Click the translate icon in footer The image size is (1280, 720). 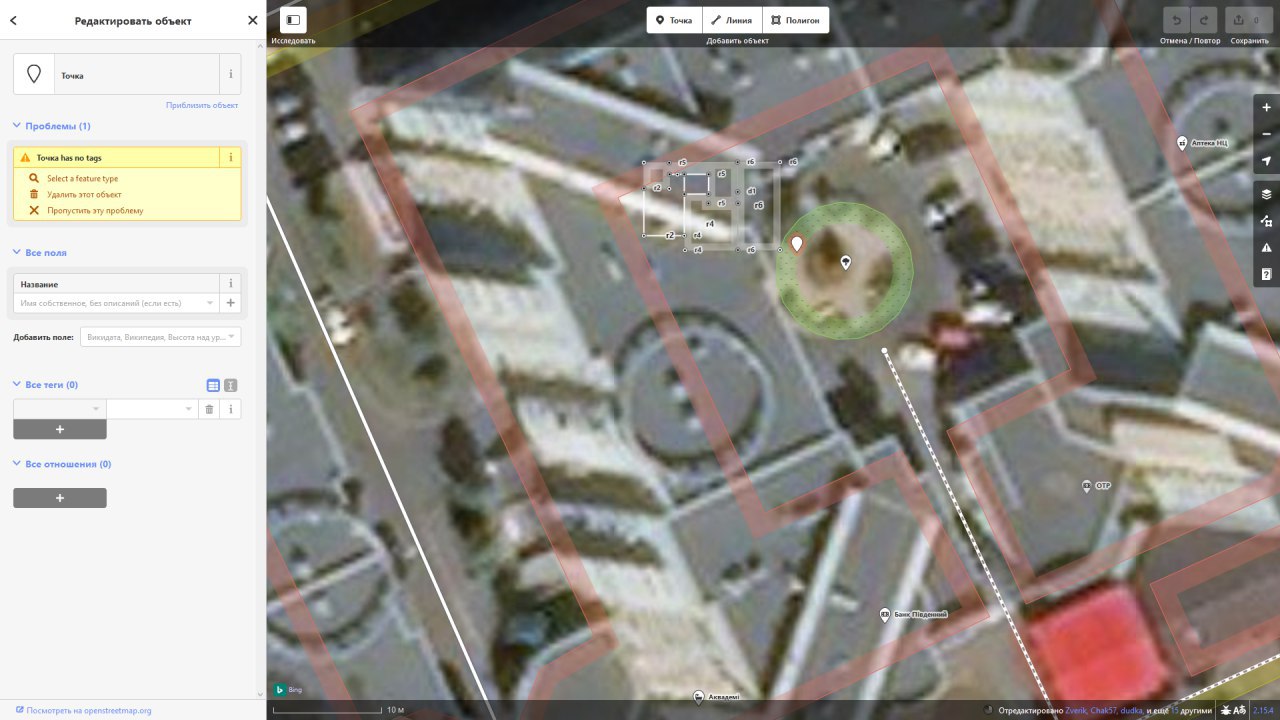pos(1240,710)
